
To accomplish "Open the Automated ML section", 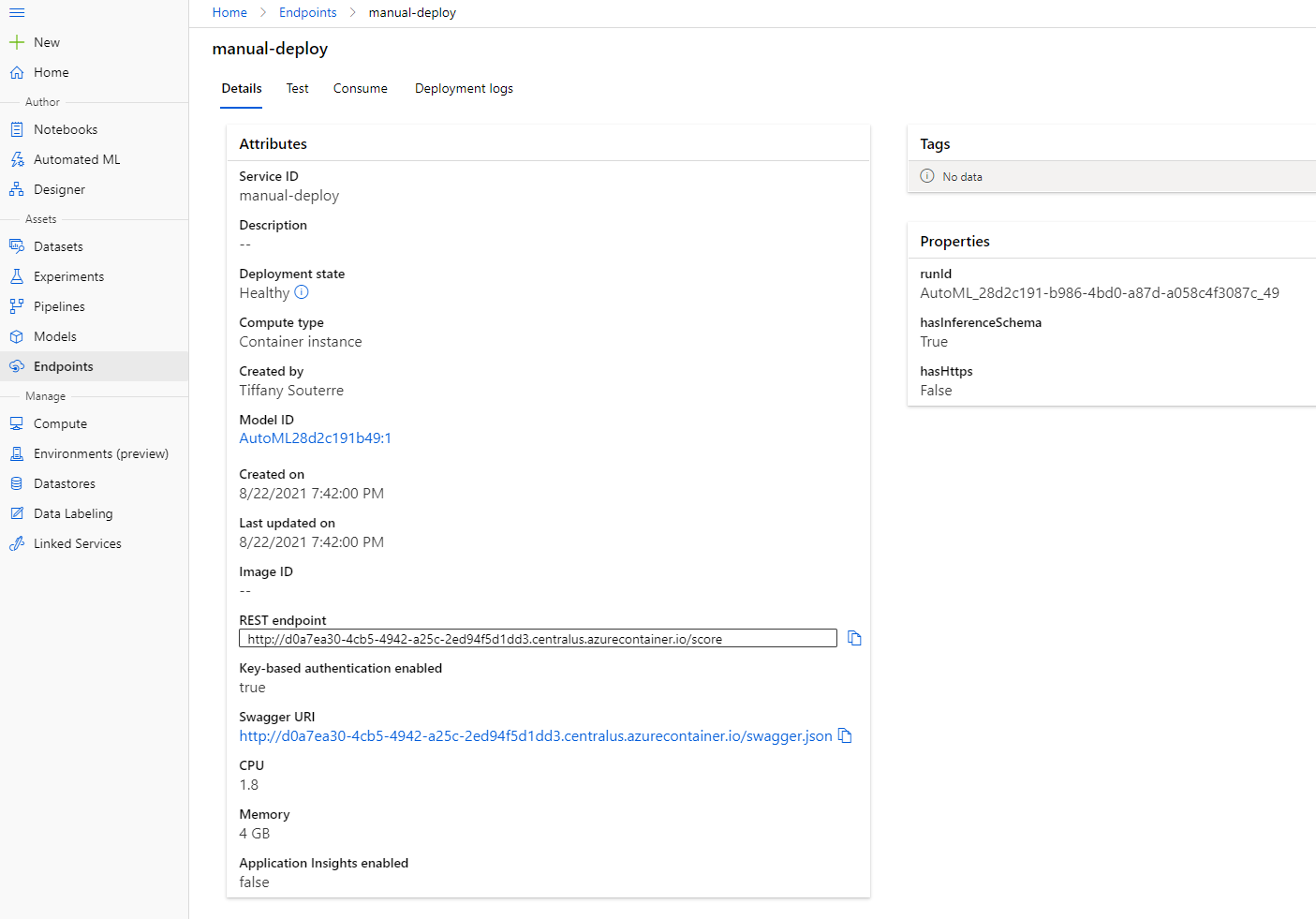I will pyautogui.click(x=76, y=159).
